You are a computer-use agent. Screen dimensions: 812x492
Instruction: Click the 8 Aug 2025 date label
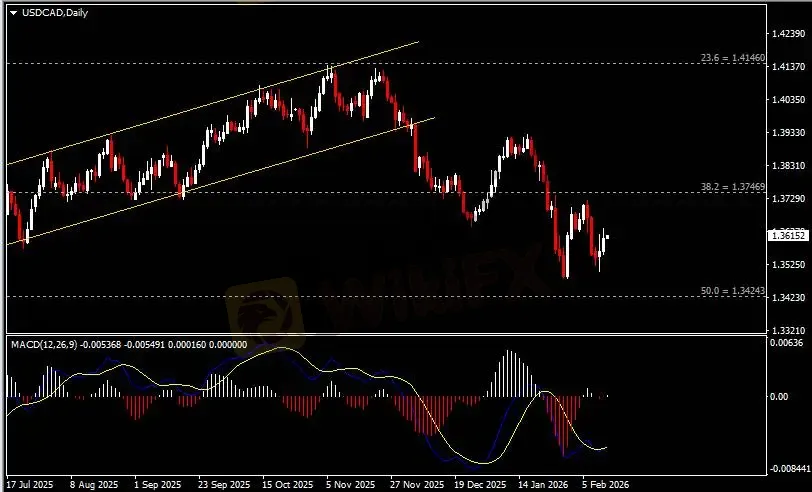[94, 485]
